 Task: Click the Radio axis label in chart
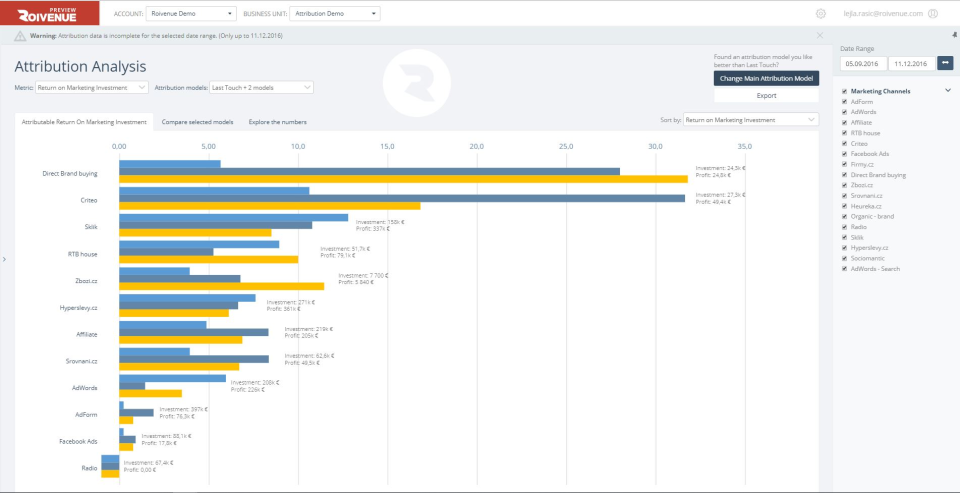click(x=89, y=468)
